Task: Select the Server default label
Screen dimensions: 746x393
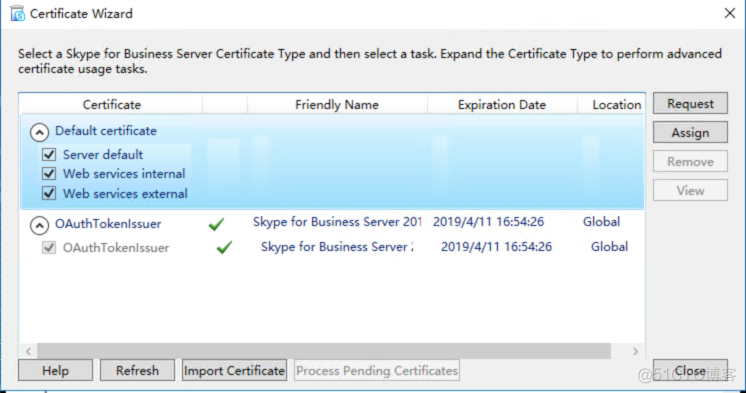Action: coord(103,155)
